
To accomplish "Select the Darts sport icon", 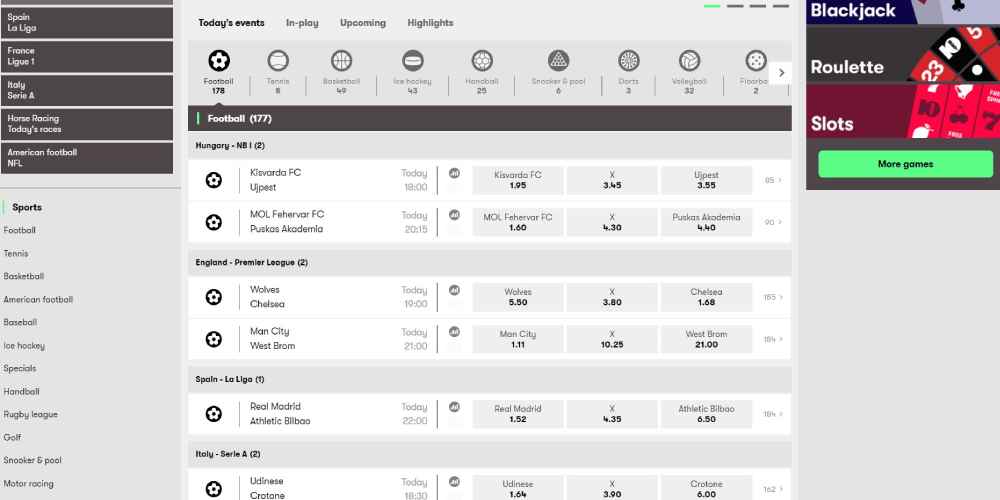I will (628, 62).
